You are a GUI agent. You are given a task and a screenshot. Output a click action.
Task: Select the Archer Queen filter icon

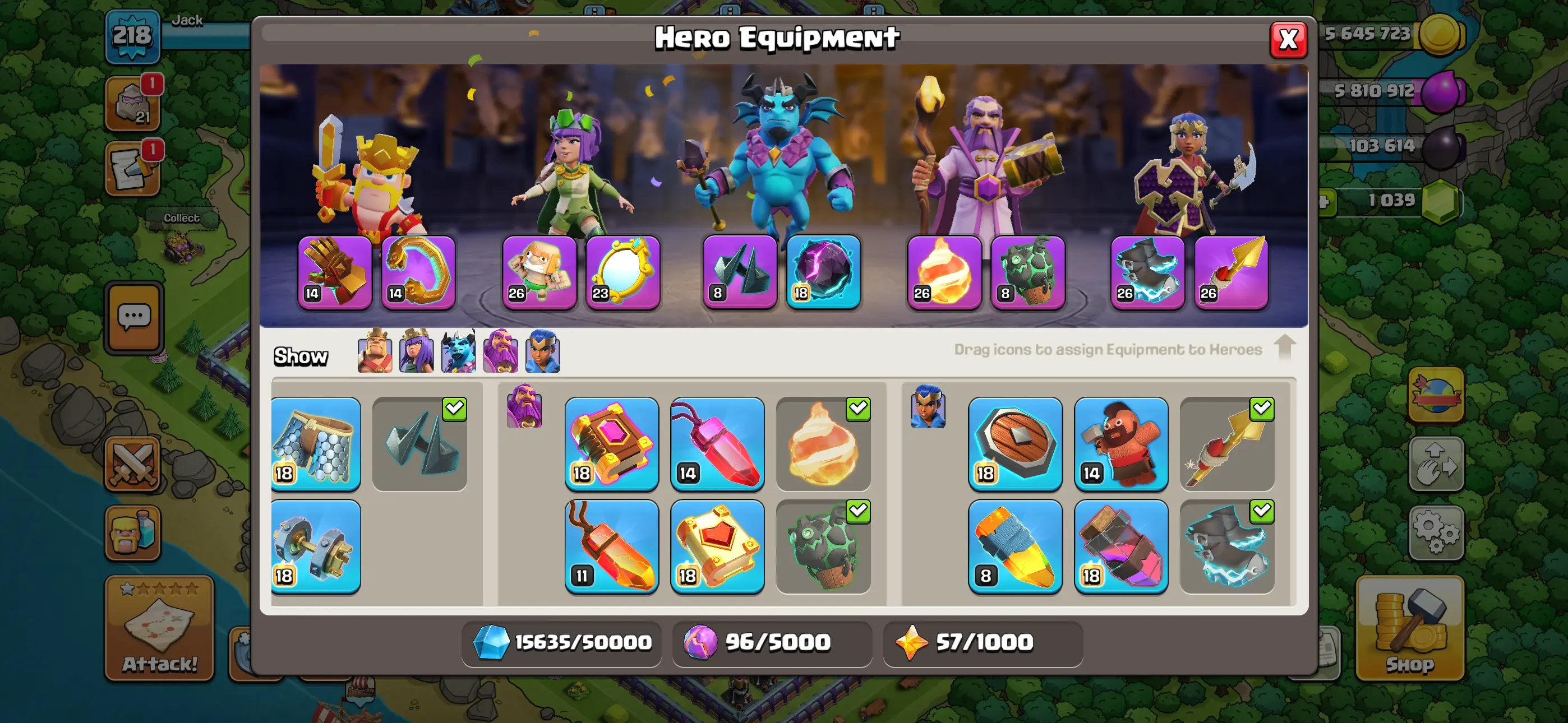[416, 350]
